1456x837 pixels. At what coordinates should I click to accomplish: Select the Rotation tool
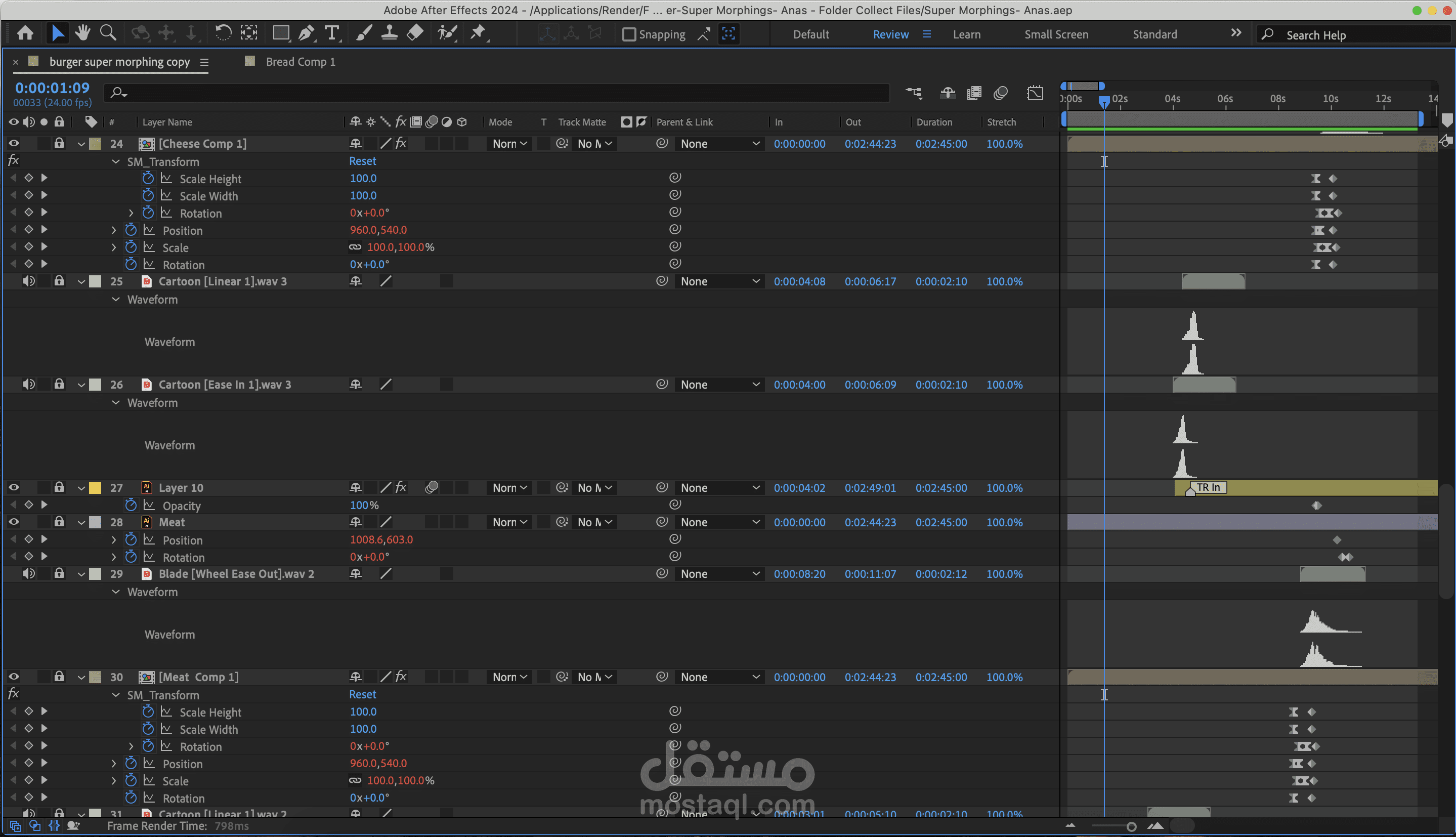tap(223, 33)
